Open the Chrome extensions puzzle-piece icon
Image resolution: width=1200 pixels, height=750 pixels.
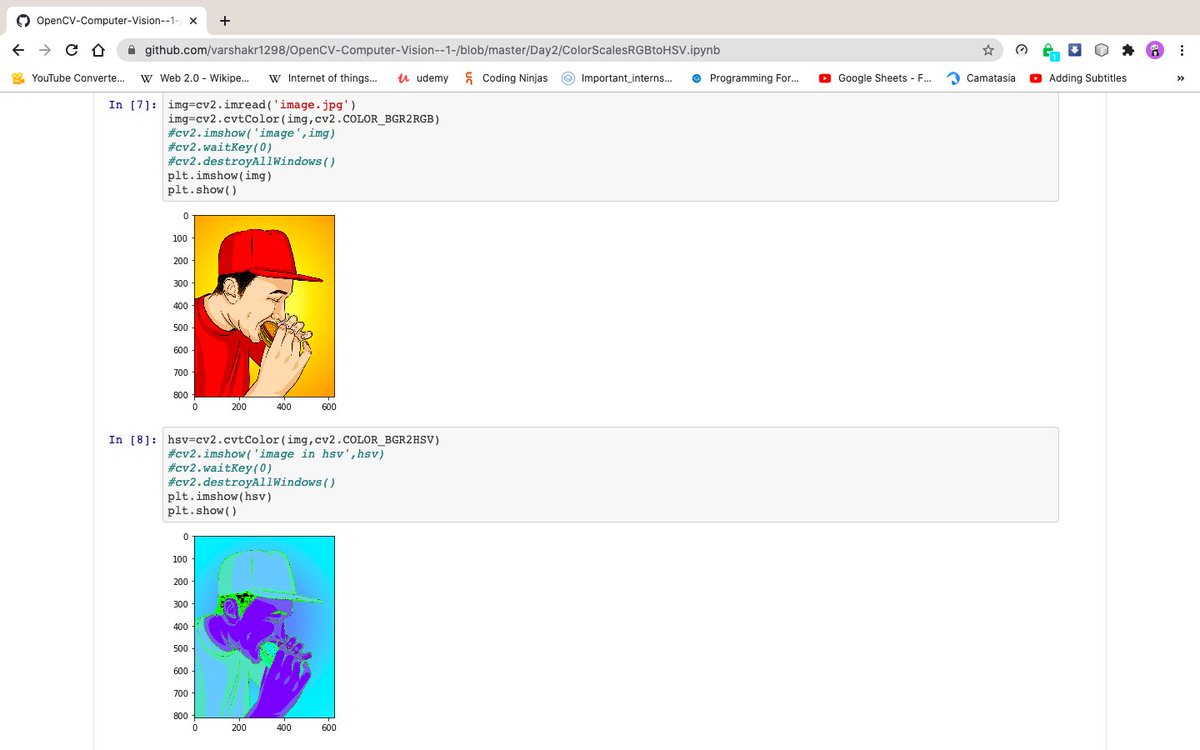click(1129, 49)
